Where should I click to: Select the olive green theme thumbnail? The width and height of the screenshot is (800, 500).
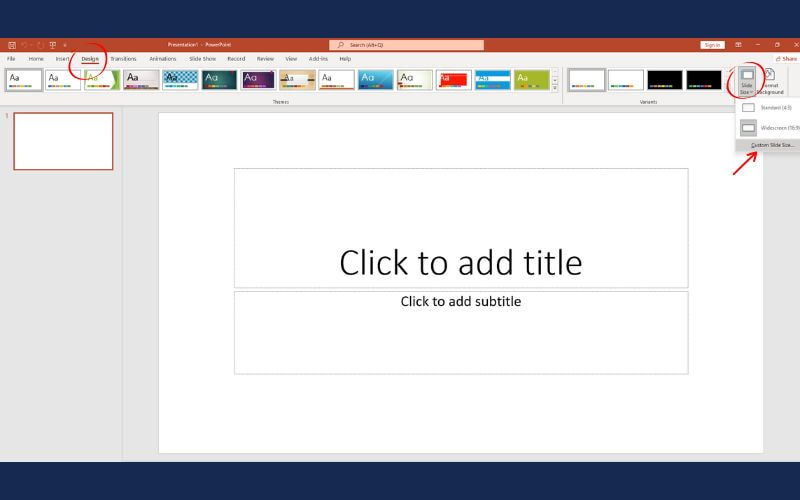(531, 80)
